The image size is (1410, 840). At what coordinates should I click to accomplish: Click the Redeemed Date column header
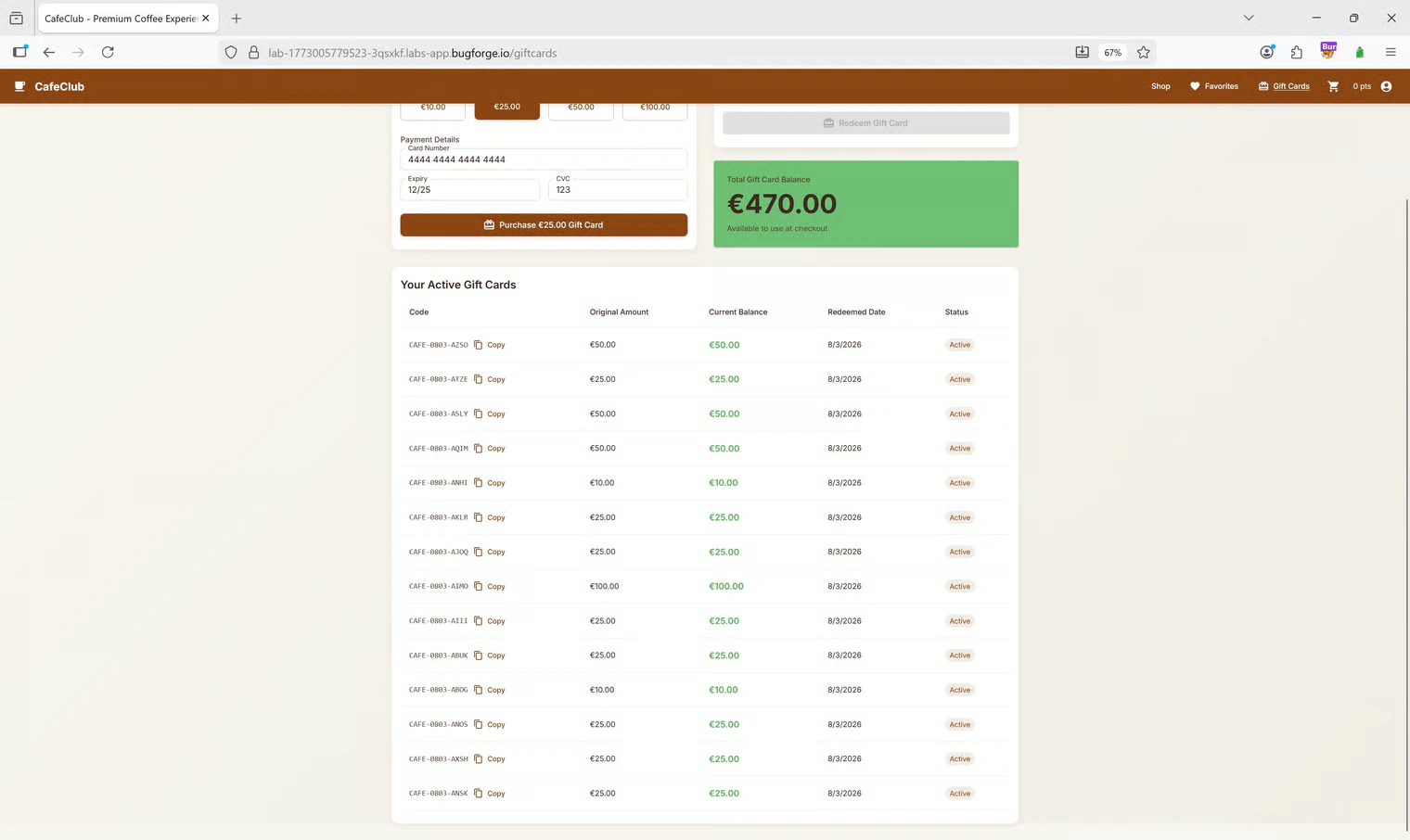click(x=856, y=312)
